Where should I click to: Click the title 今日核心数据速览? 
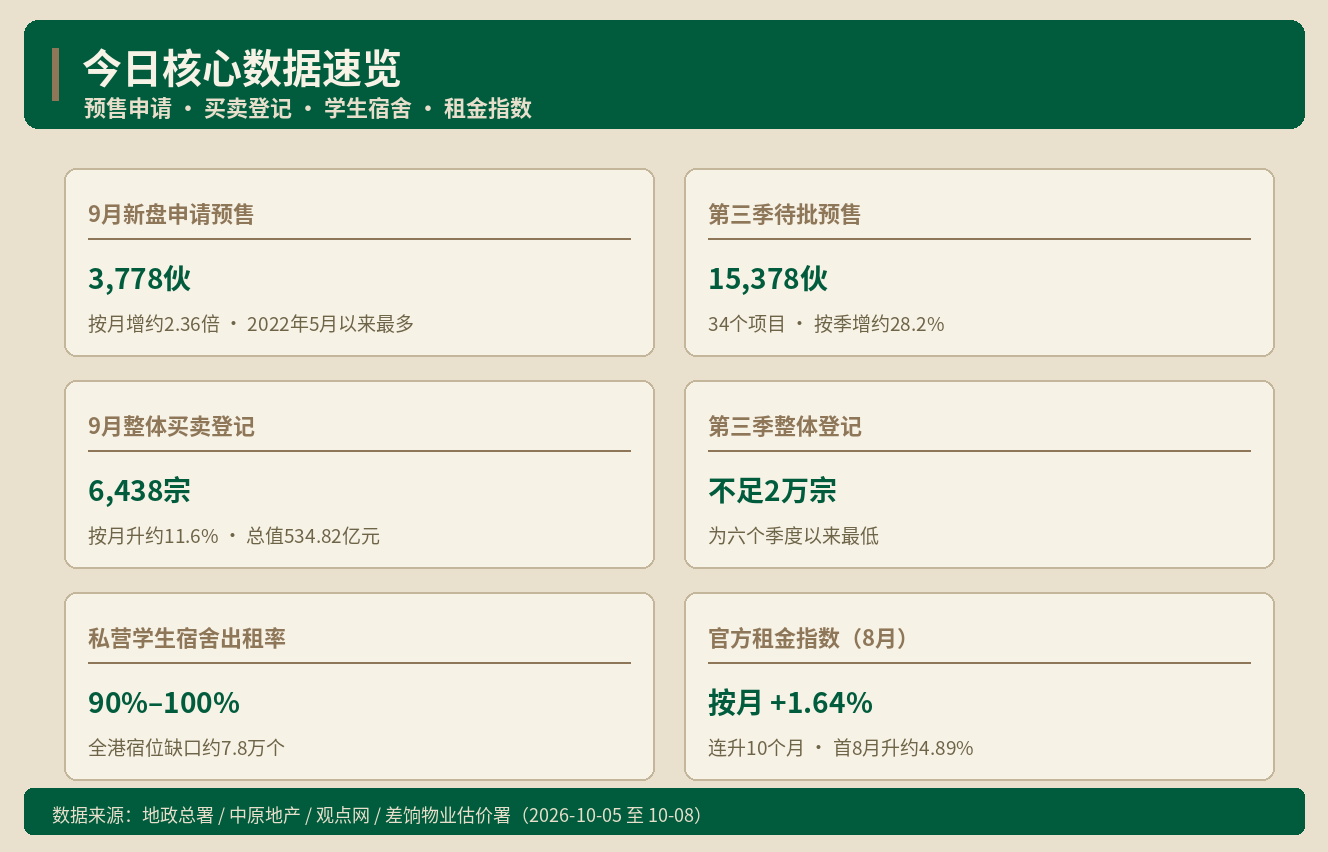[x=242, y=69]
